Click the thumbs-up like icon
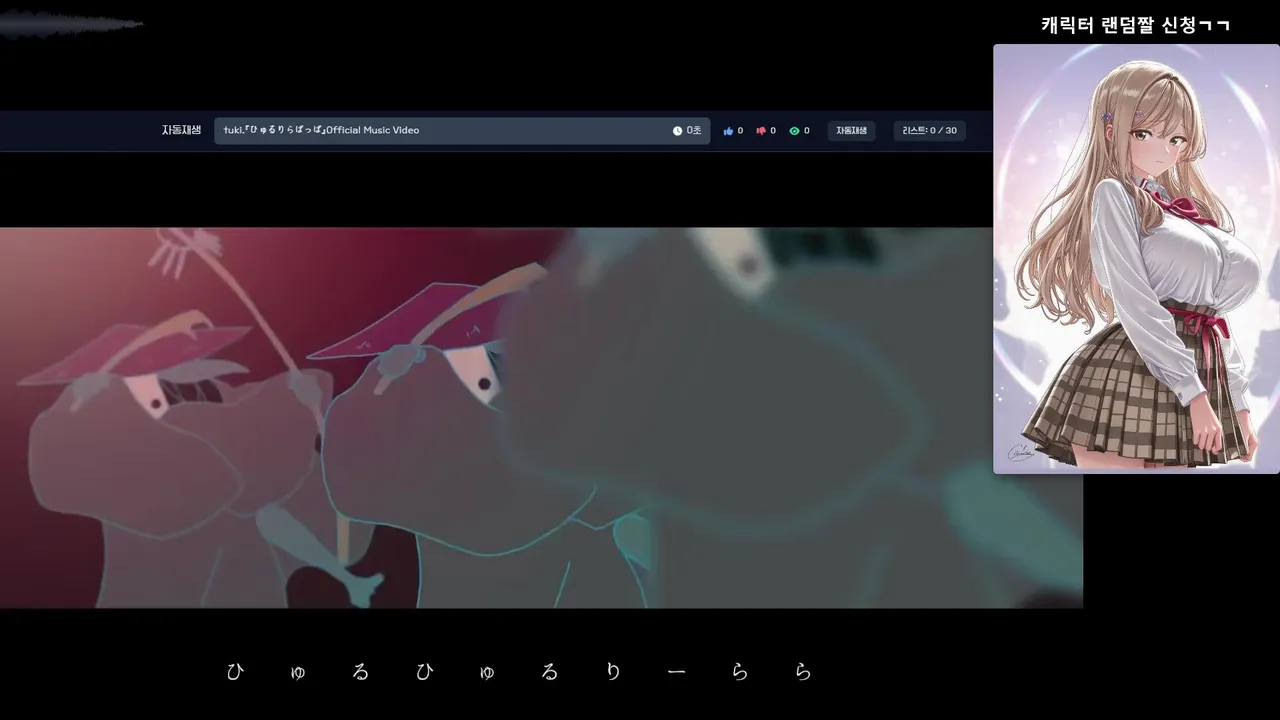The height and width of the screenshot is (720, 1280). tap(728, 131)
